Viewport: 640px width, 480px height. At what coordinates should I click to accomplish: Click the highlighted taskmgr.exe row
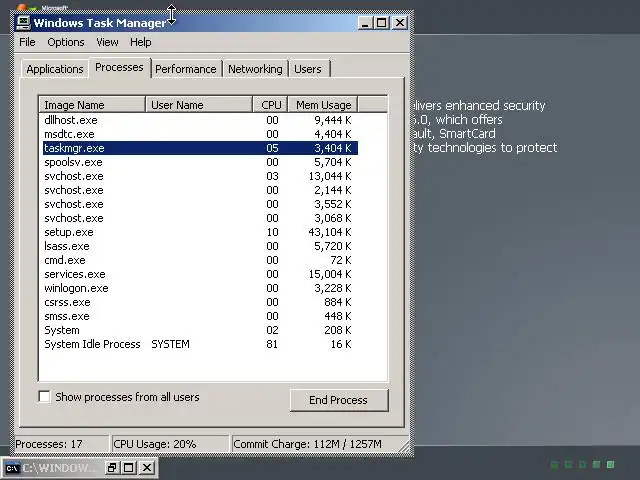click(x=200, y=148)
